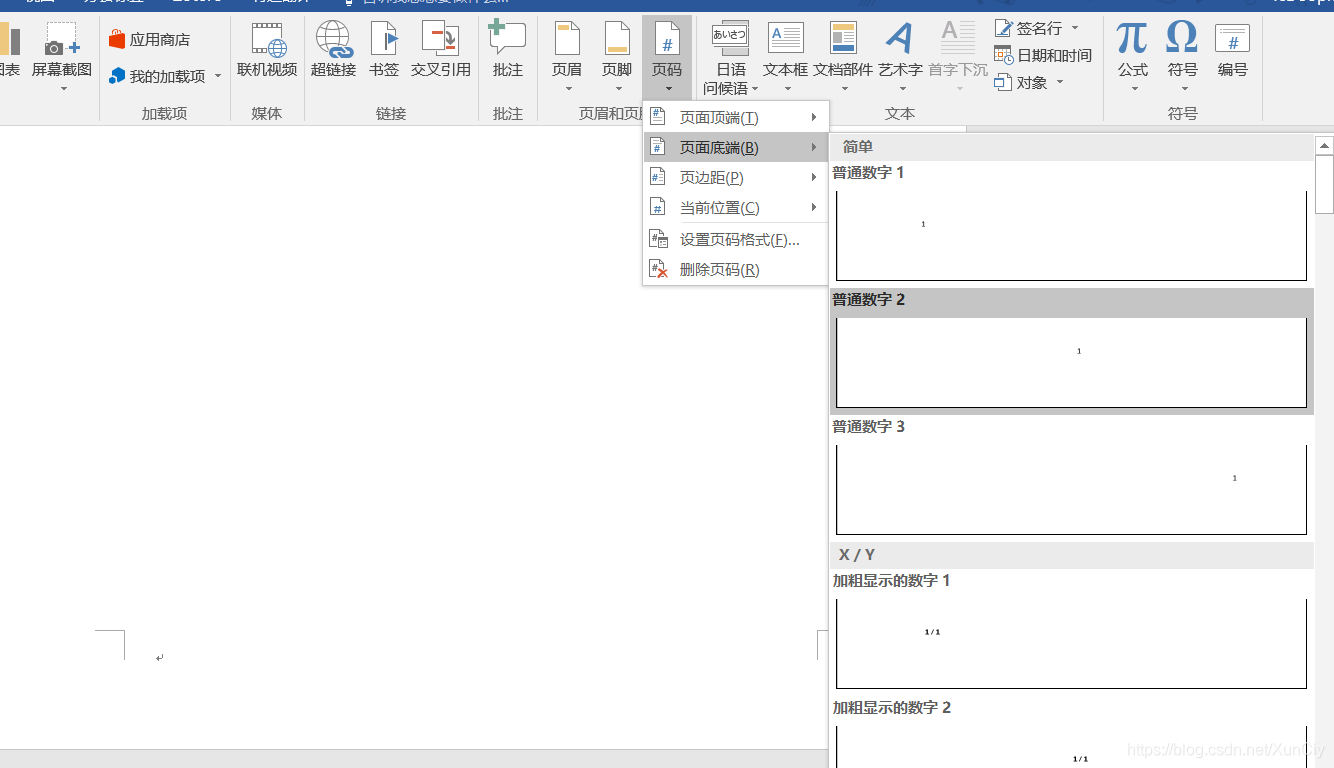Screen dimensions: 1334x768
Task: Click the 书签 bookmark icon
Action: 384,38
